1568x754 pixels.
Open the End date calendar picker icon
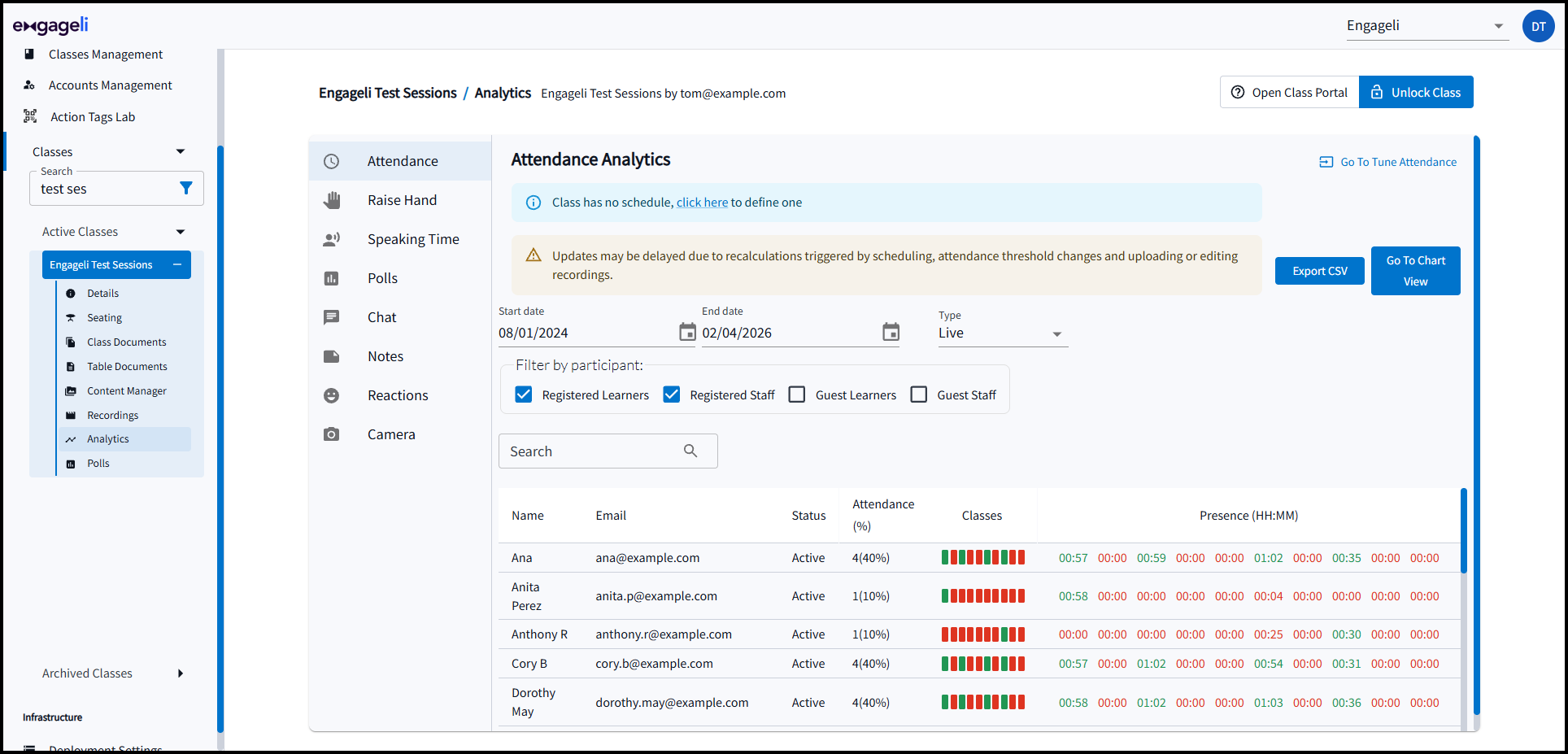[891, 332]
